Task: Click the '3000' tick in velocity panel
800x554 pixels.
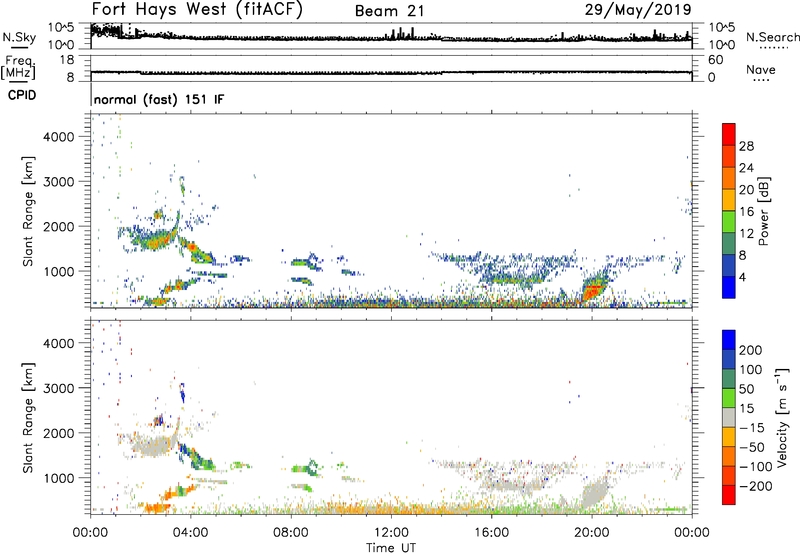Action: [x=59, y=388]
